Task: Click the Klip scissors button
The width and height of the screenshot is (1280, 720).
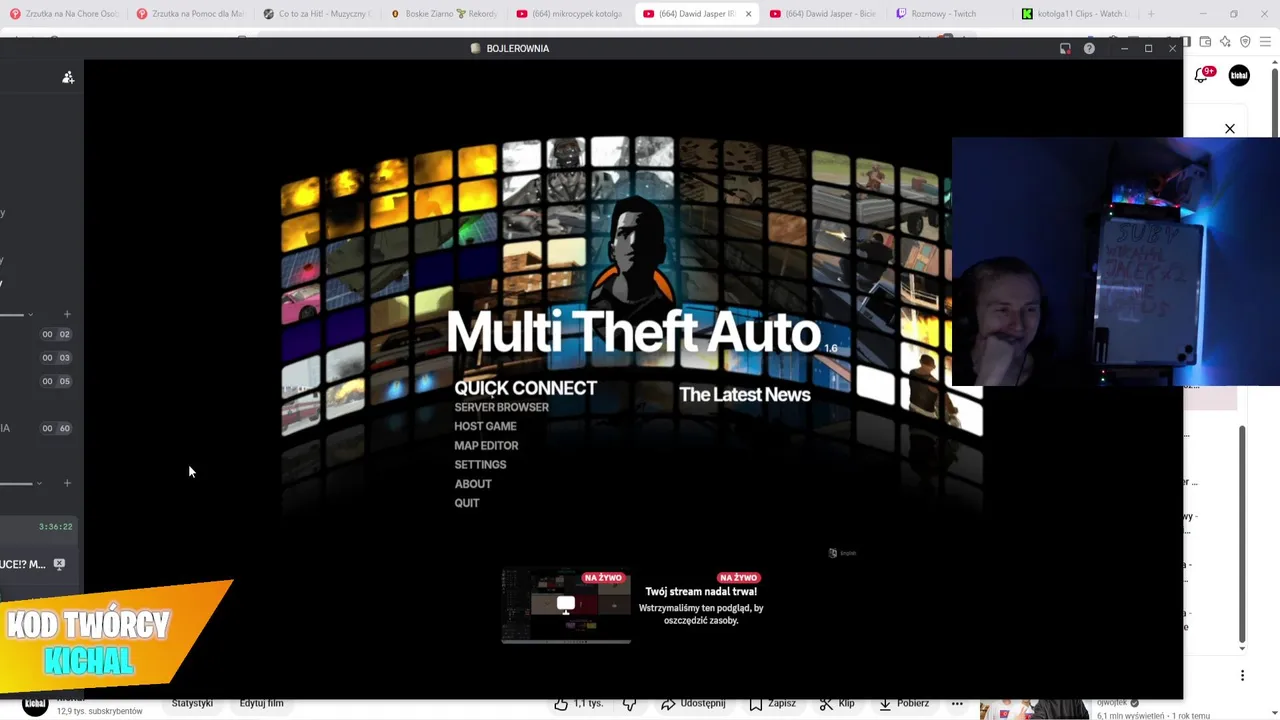Action: [x=837, y=703]
